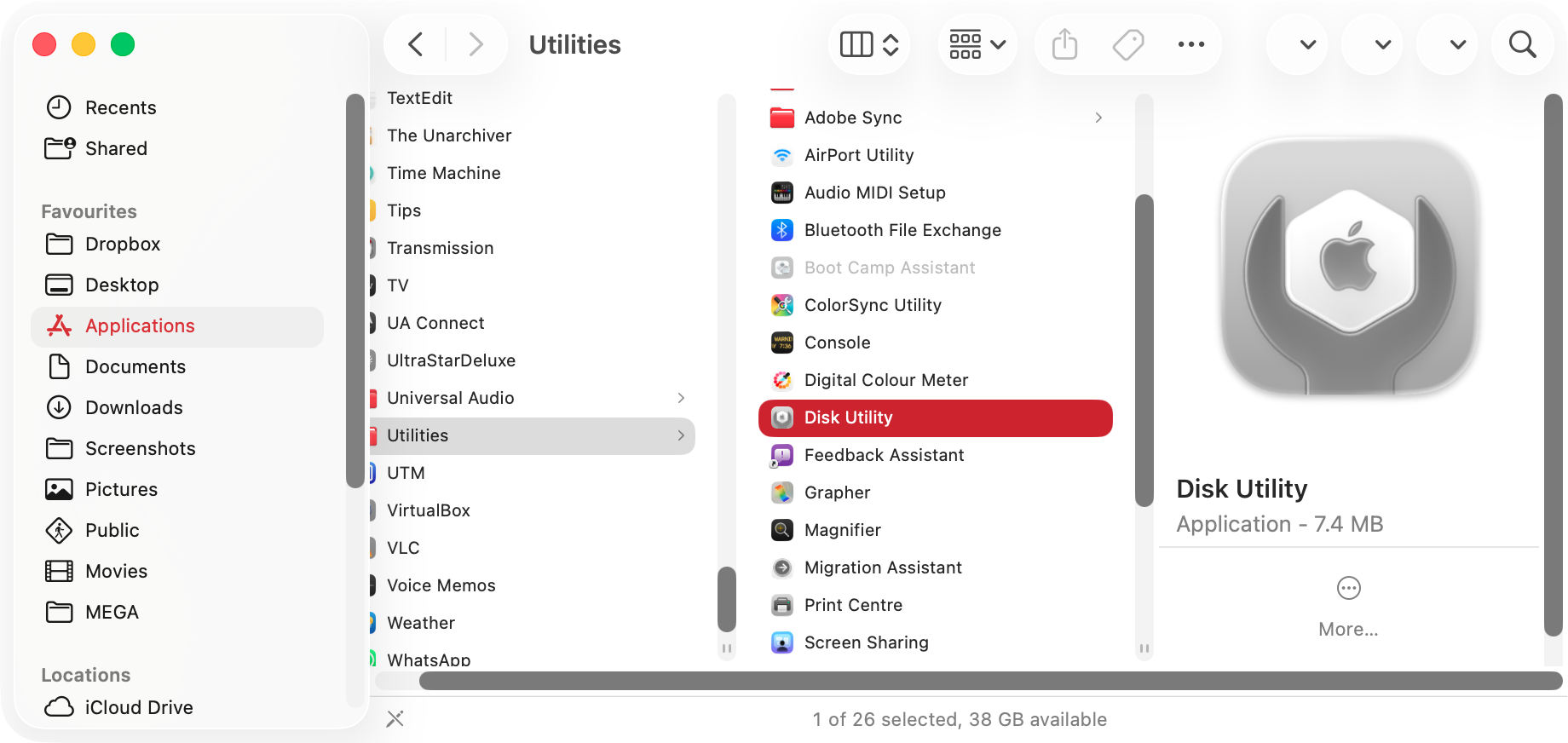Viewport: 1568px width, 743px height.
Task: Click the preview pane vertical scrollbar
Action: pyautogui.click(x=1554, y=365)
